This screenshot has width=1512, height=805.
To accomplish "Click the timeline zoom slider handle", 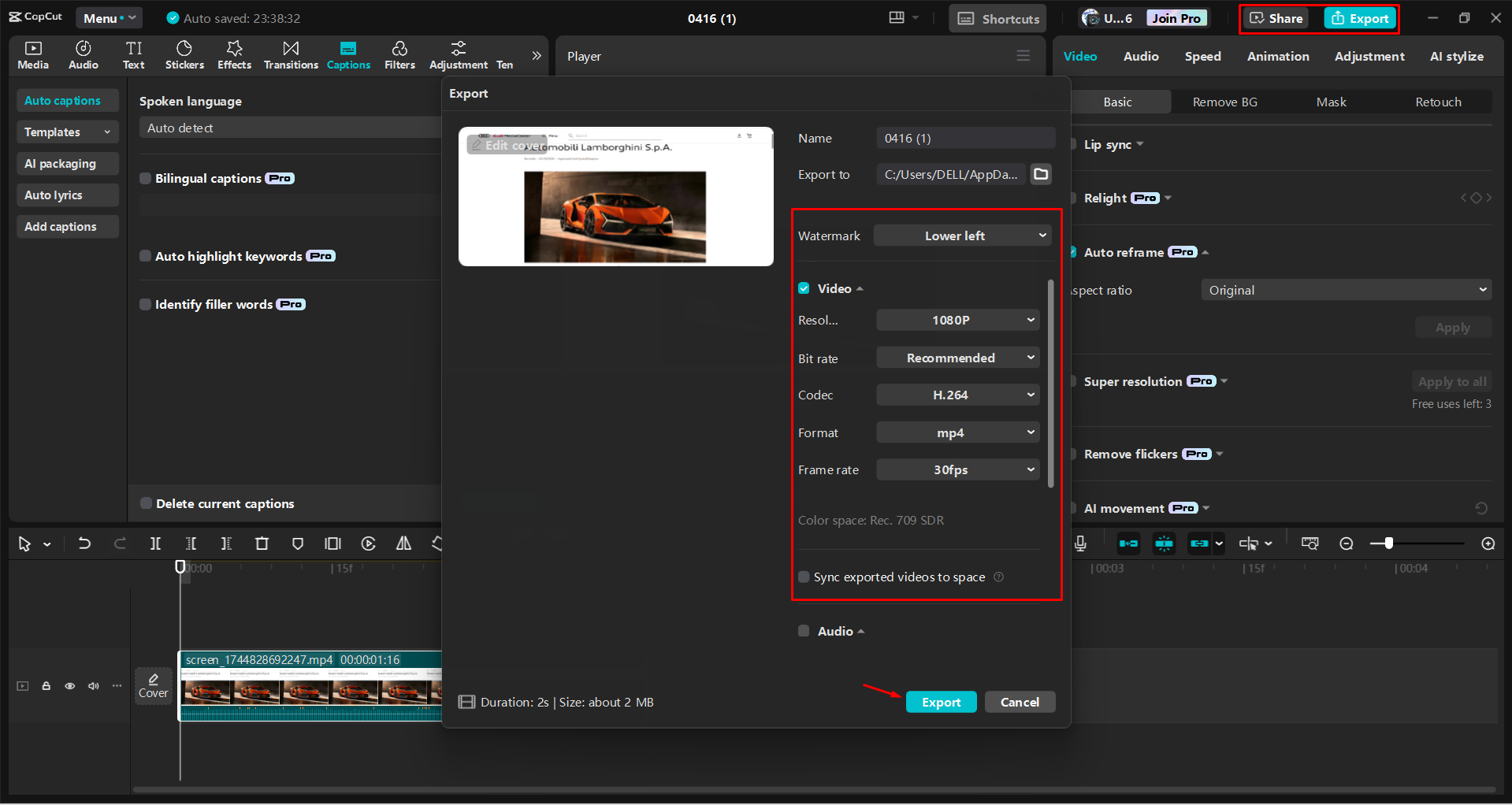I will point(1388,543).
